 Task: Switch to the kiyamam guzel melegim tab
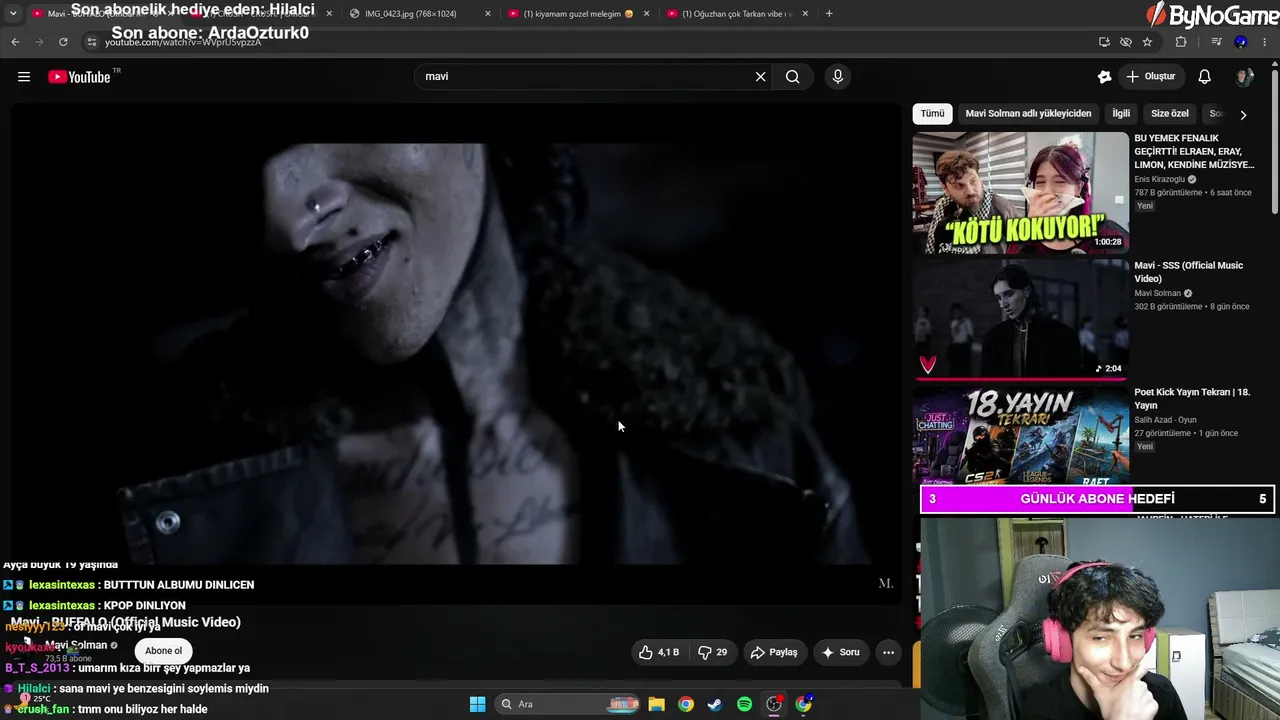579,14
